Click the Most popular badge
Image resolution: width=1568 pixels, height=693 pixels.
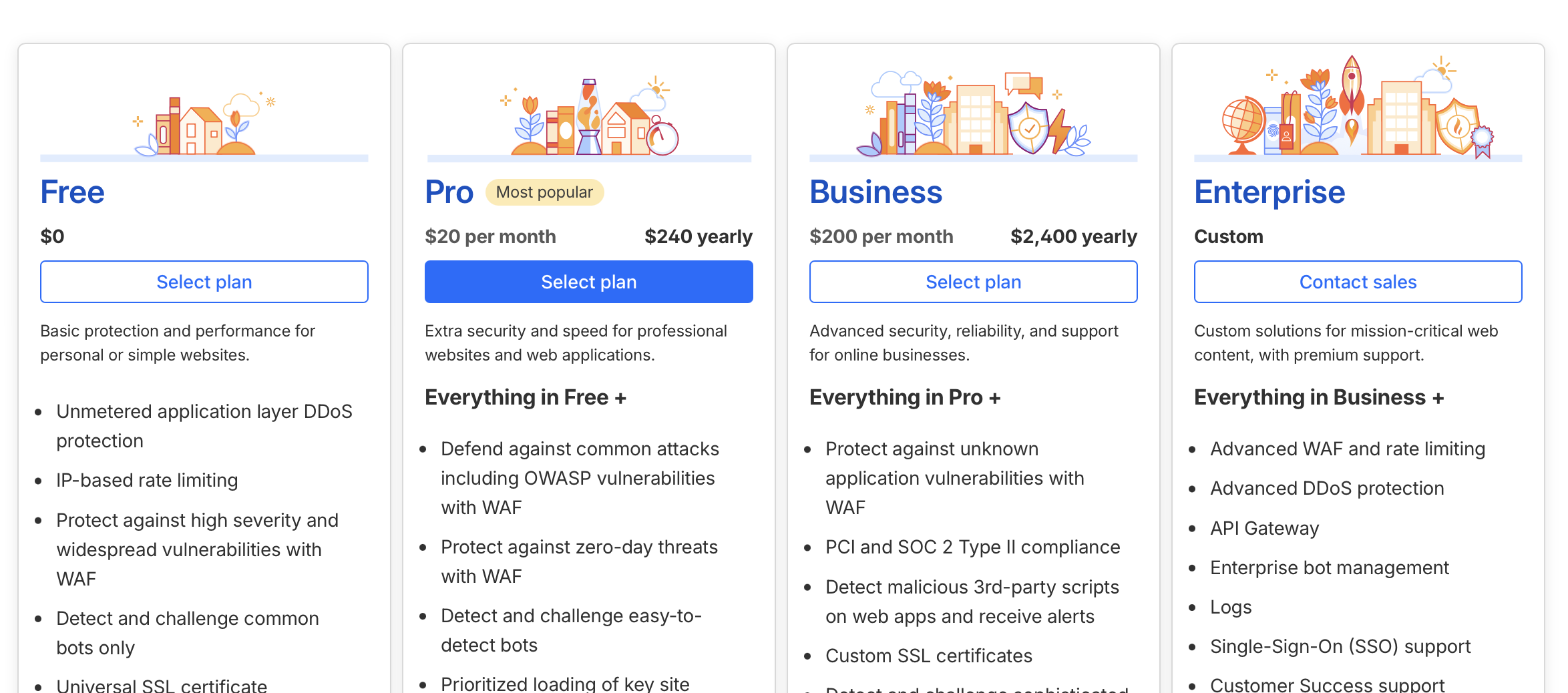[544, 192]
